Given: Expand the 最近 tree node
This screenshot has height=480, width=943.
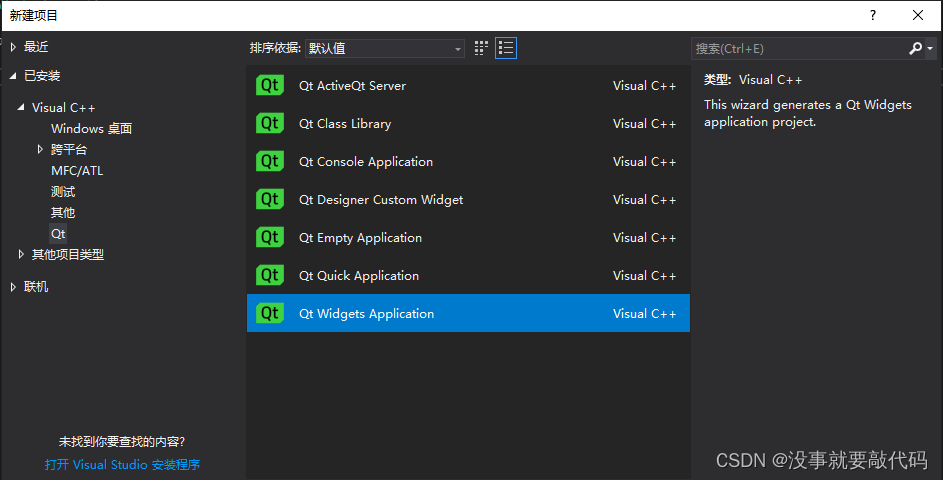Looking at the screenshot, I should 13,47.
